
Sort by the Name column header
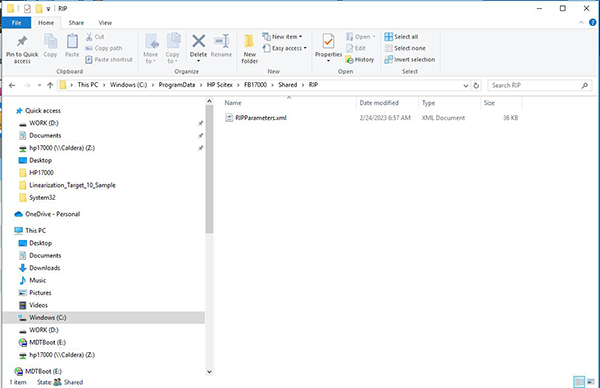[x=289, y=103]
